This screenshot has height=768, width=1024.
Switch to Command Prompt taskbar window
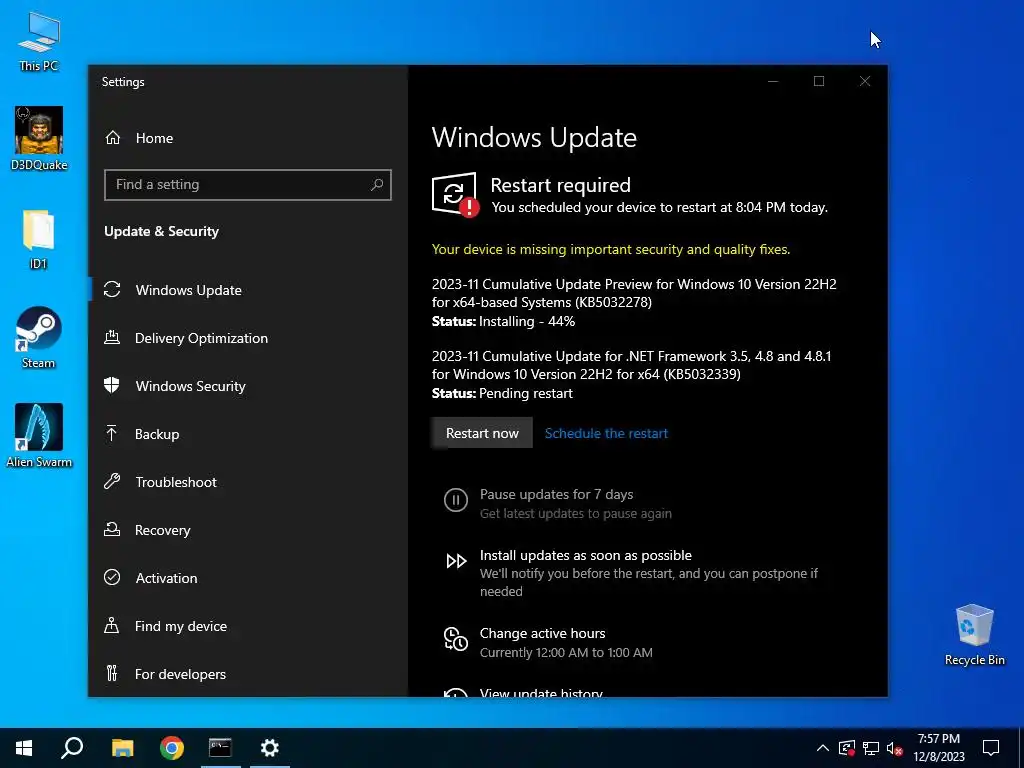tap(220, 748)
